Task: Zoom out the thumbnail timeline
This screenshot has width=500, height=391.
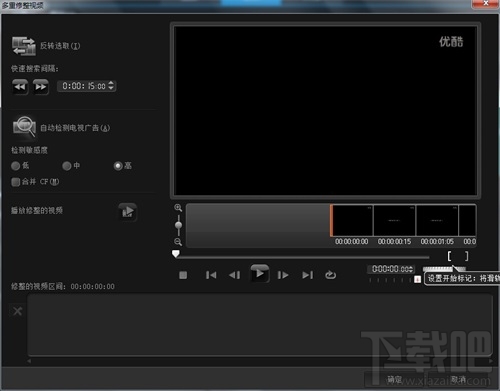Action: coord(178,242)
